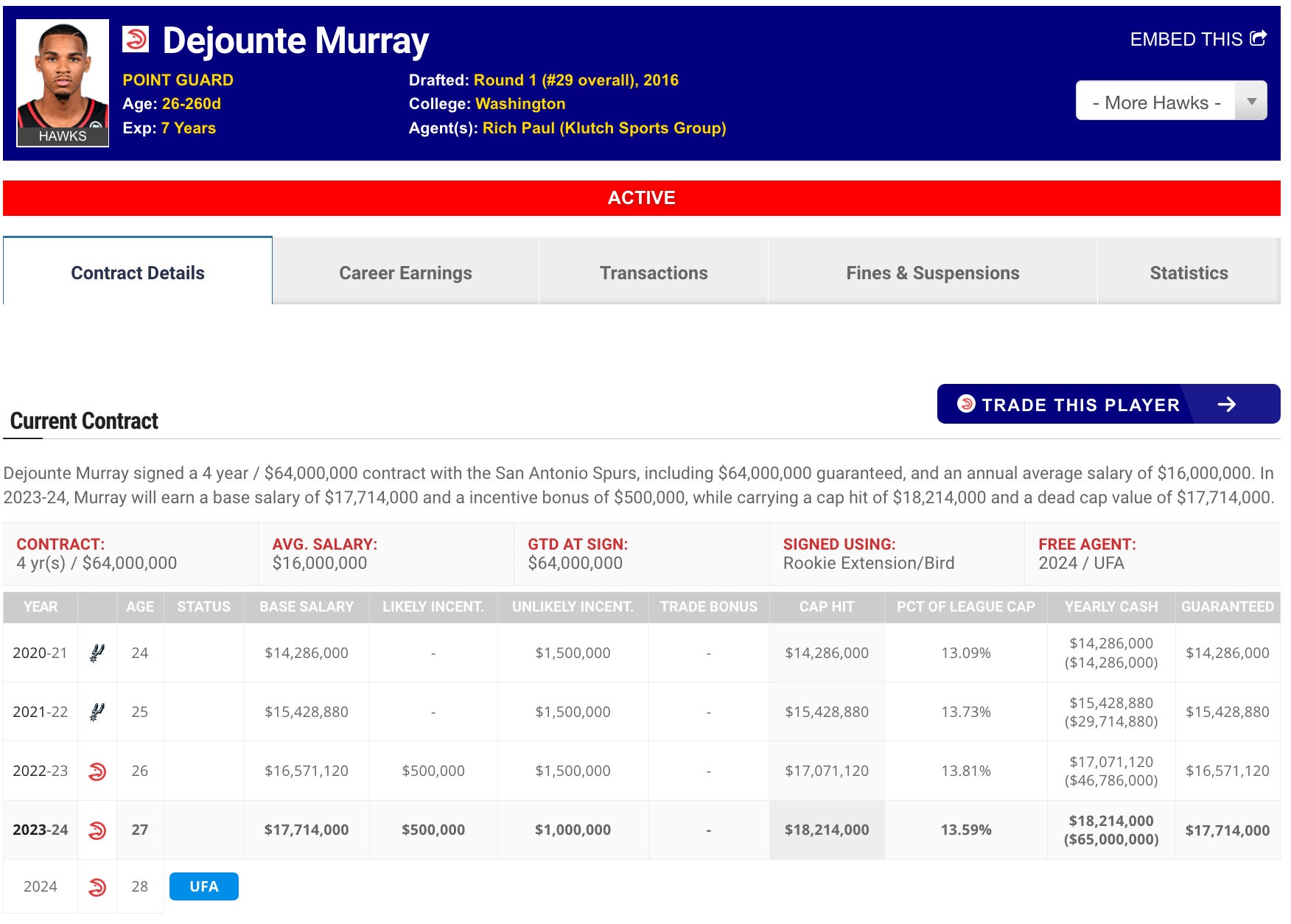Click the 2024 / UFA free agent value
1291x924 pixels.
[x=1081, y=563]
